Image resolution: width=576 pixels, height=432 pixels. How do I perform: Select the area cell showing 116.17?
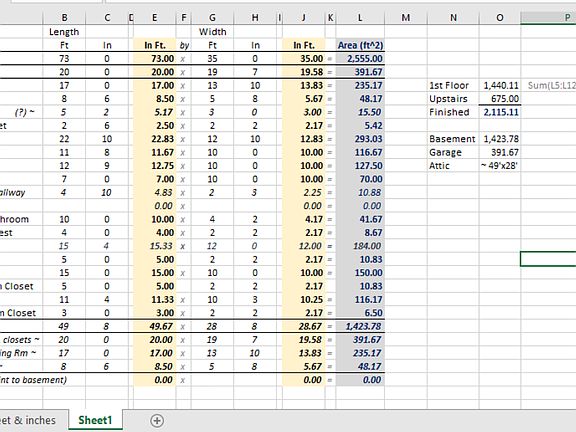click(x=360, y=300)
